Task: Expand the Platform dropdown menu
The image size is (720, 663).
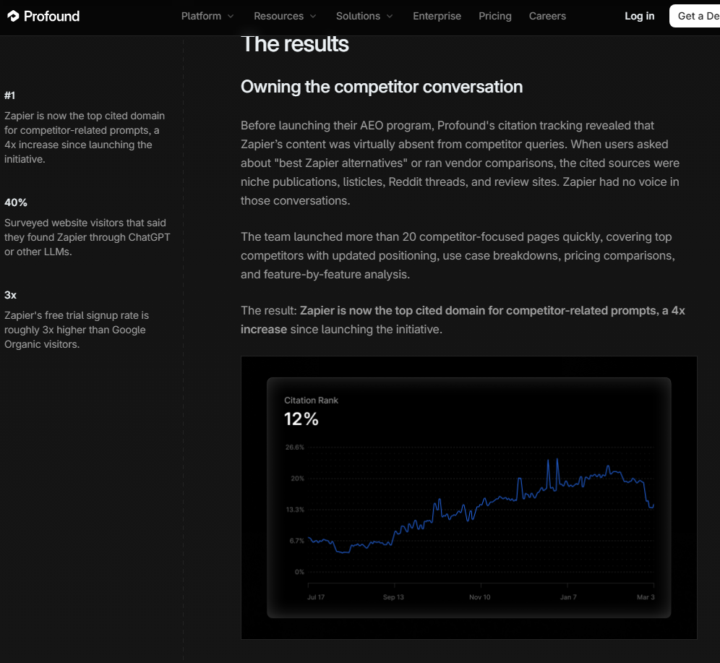Action: tap(207, 16)
